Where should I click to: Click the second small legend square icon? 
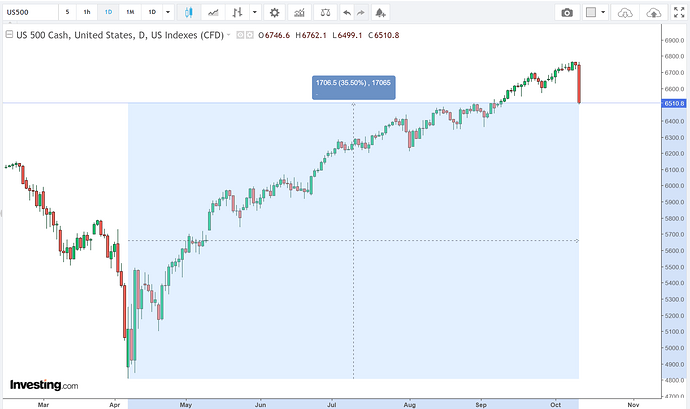click(250, 35)
